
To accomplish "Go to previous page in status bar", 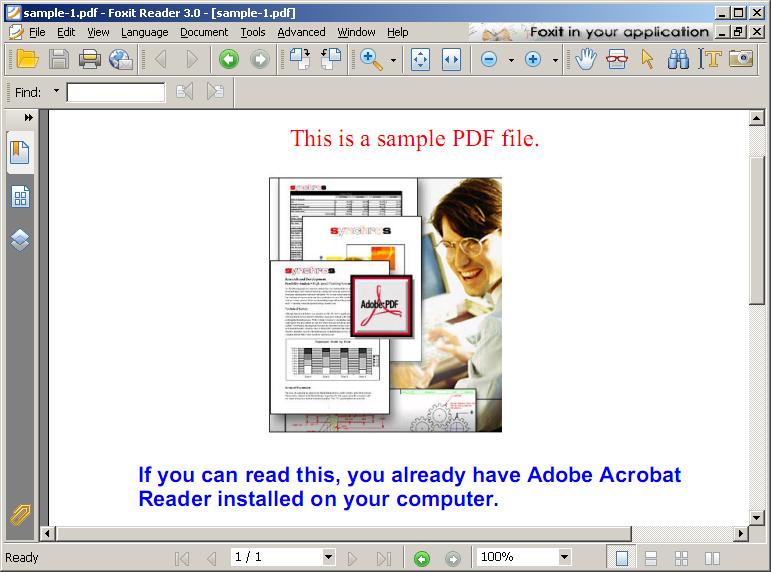I will 212,558.
